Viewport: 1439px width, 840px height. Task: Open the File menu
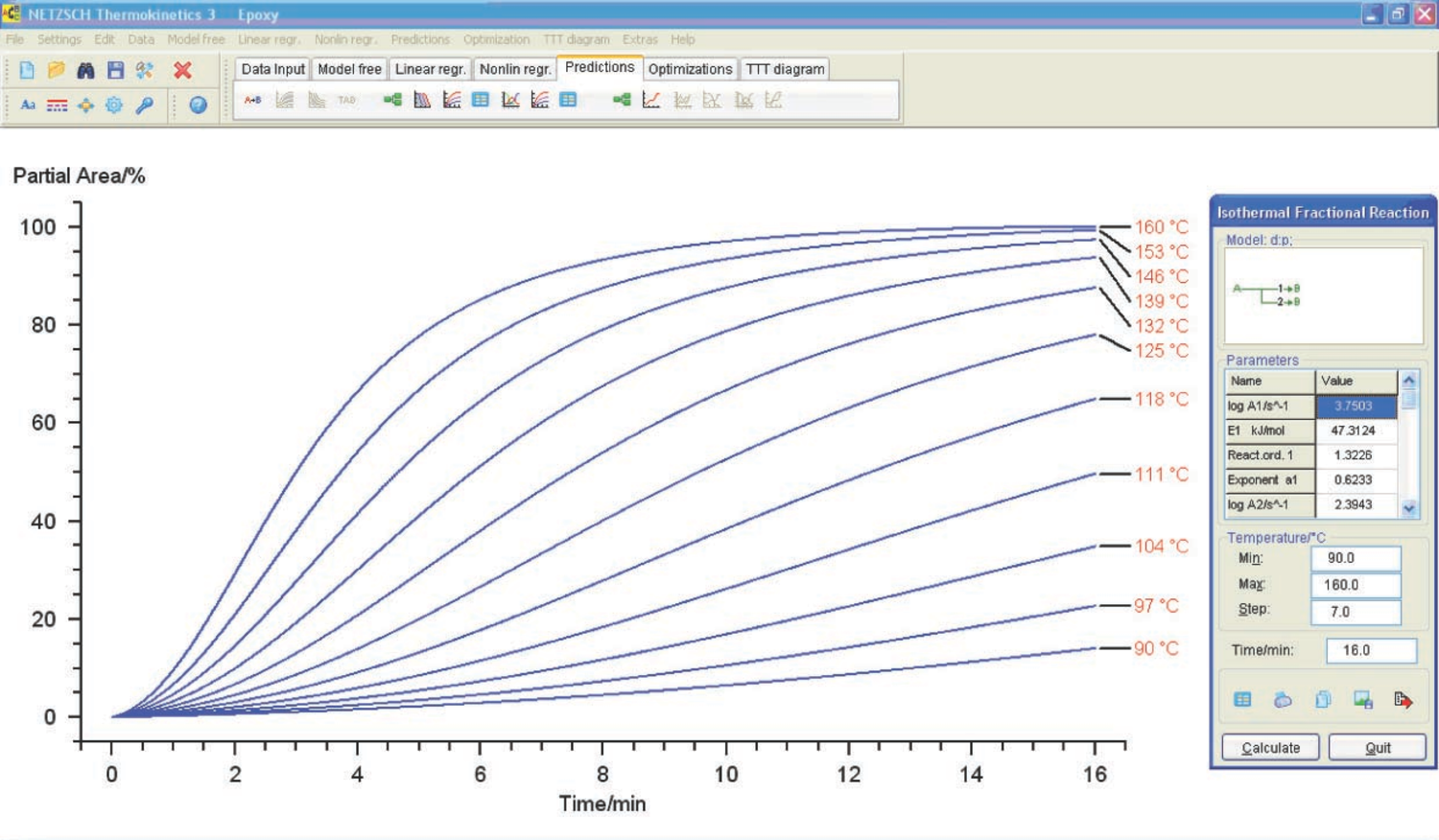tap(14, 39)
